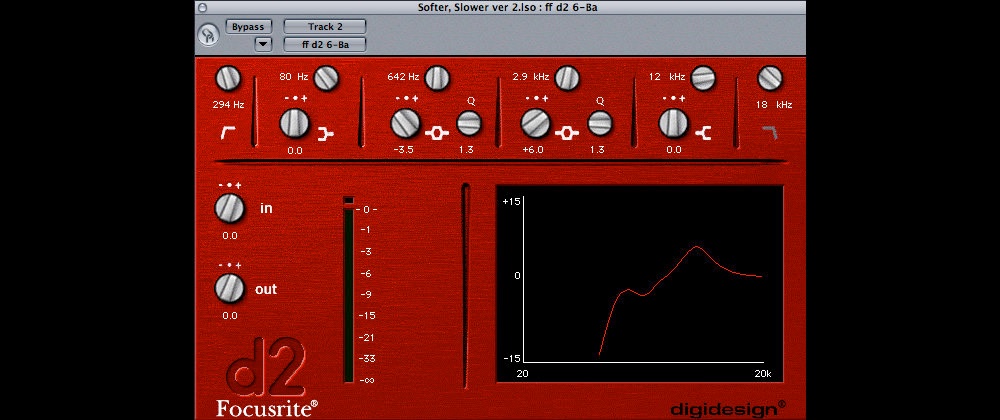Open the dropdown arrow below Bypass

click(263, 43)
